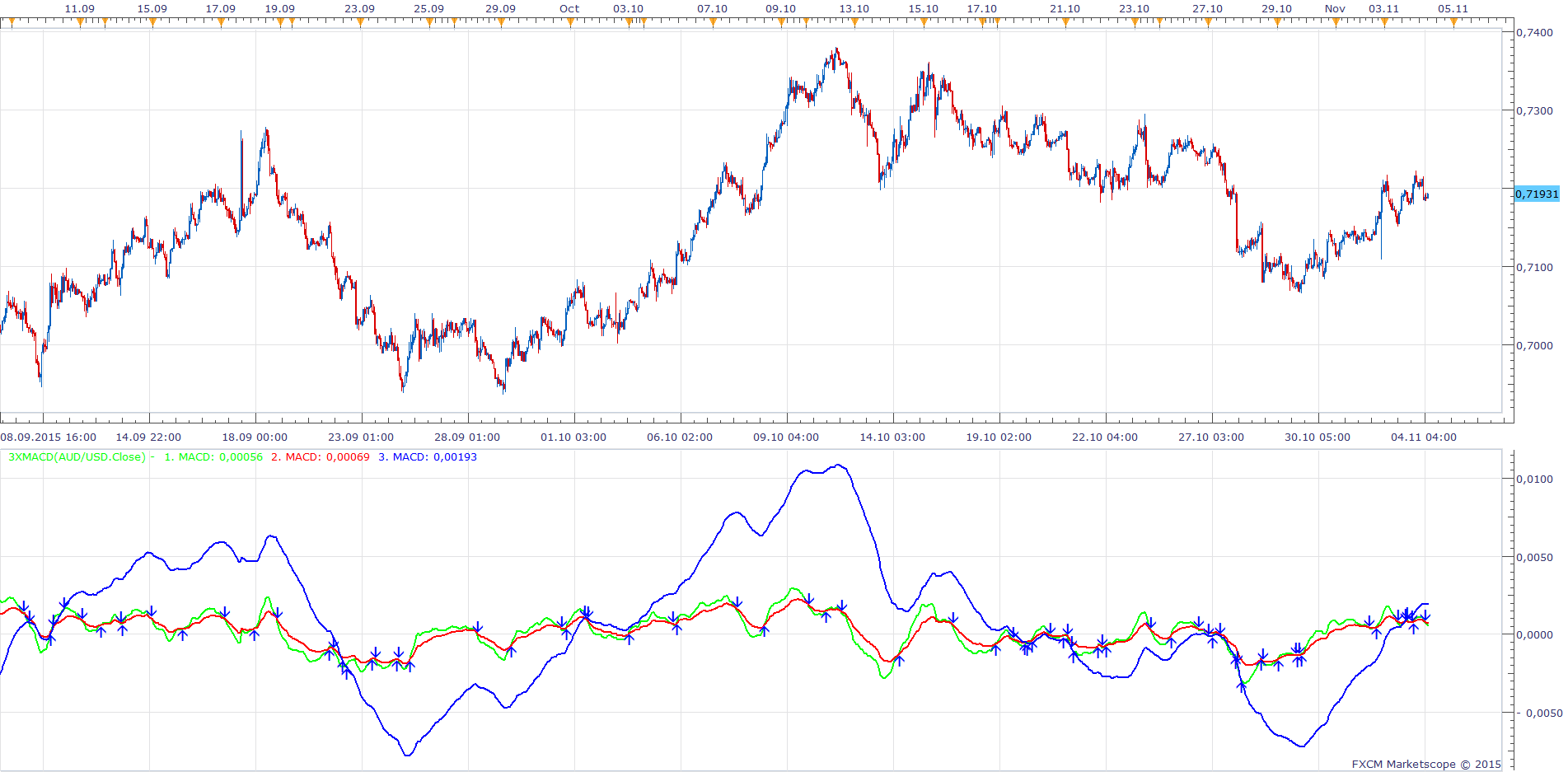The width and height of the screenshot is (1568, 772).
Task: Click the orange marker below the 17.09 date
Action: pyautogui.click(x=221, y=23)
